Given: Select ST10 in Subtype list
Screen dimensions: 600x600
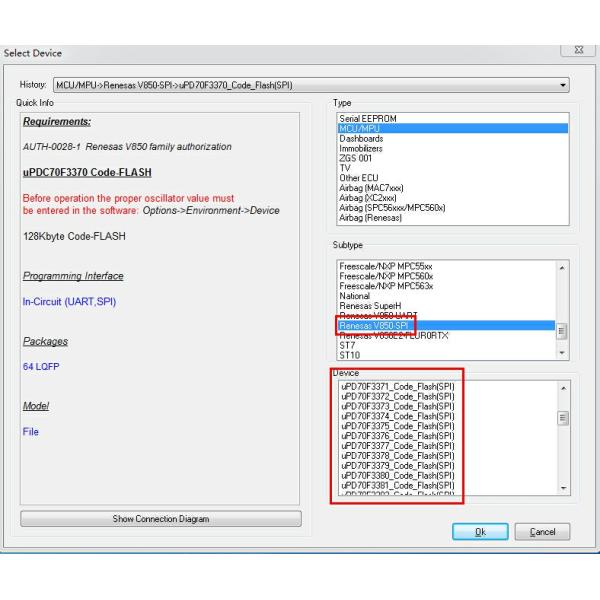Looking at the screenshot, I should [x=349, y=355].
